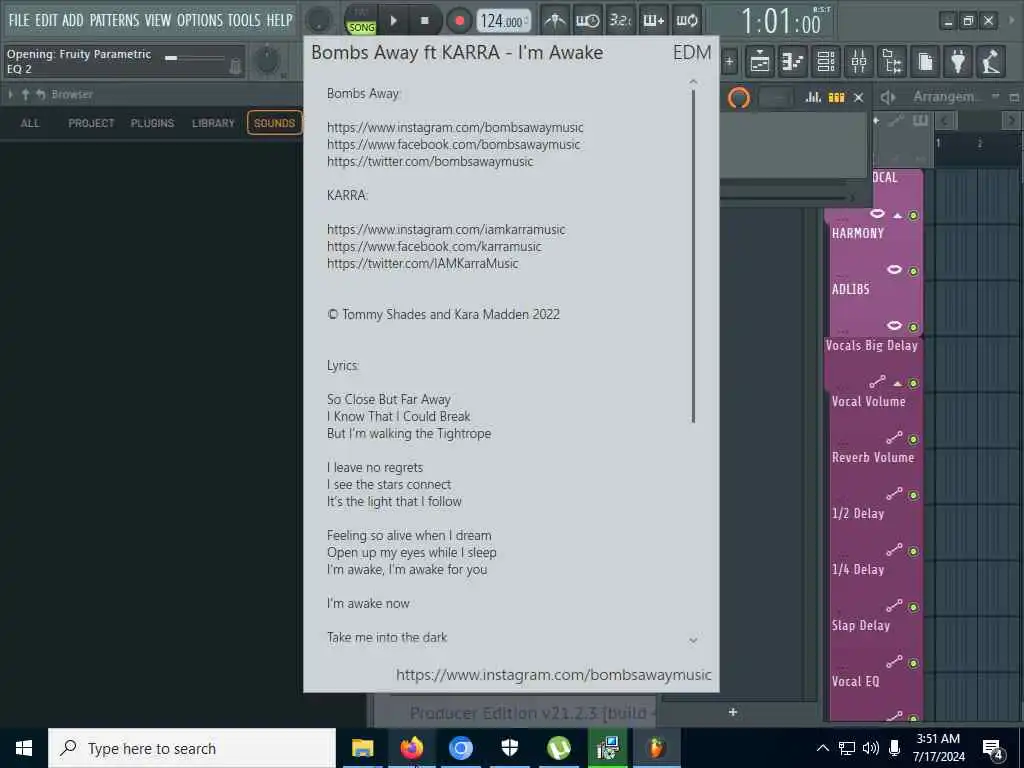Open the FILE menu

pos(19,20)
